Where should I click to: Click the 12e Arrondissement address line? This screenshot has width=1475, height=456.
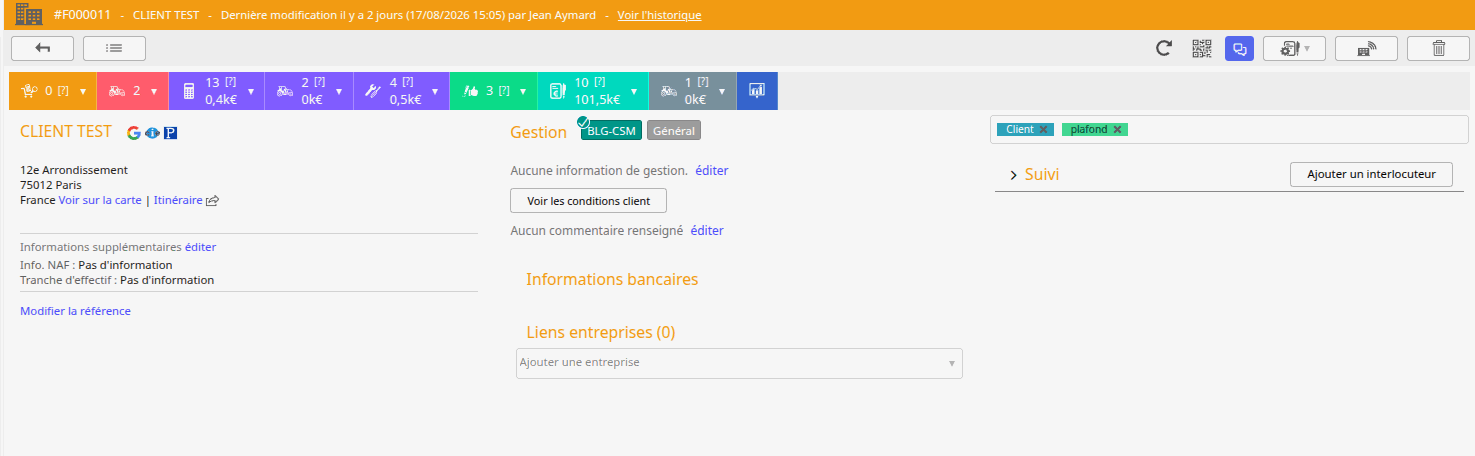(74, 170)
